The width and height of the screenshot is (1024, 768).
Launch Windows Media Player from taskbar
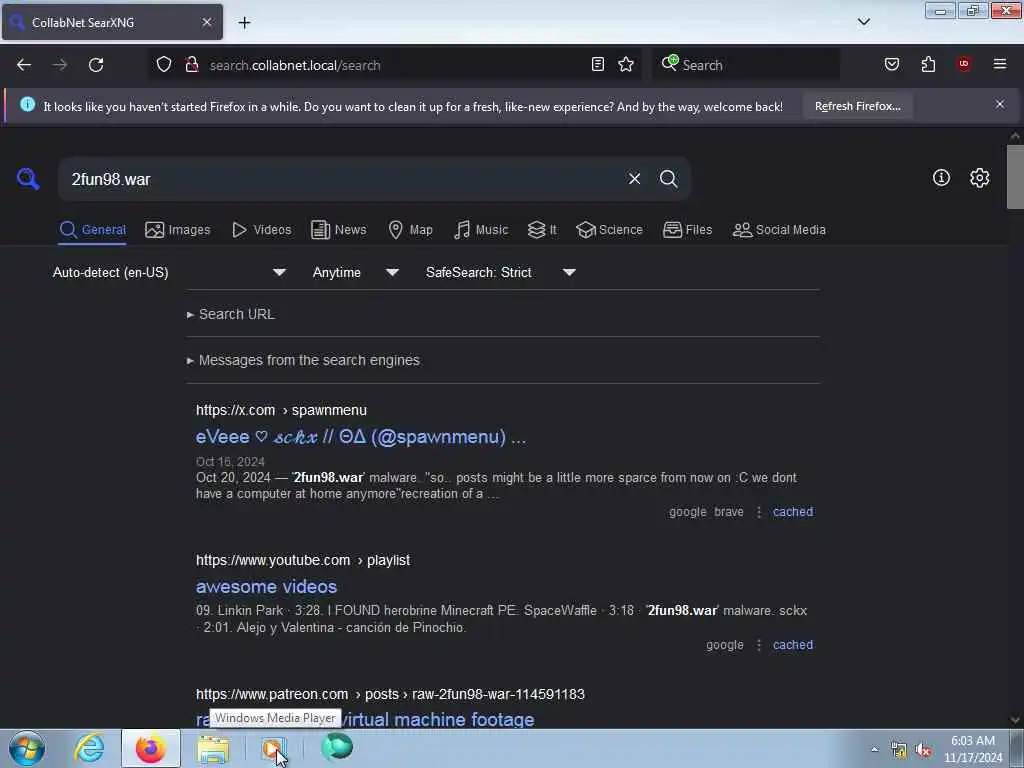(274, 748)
